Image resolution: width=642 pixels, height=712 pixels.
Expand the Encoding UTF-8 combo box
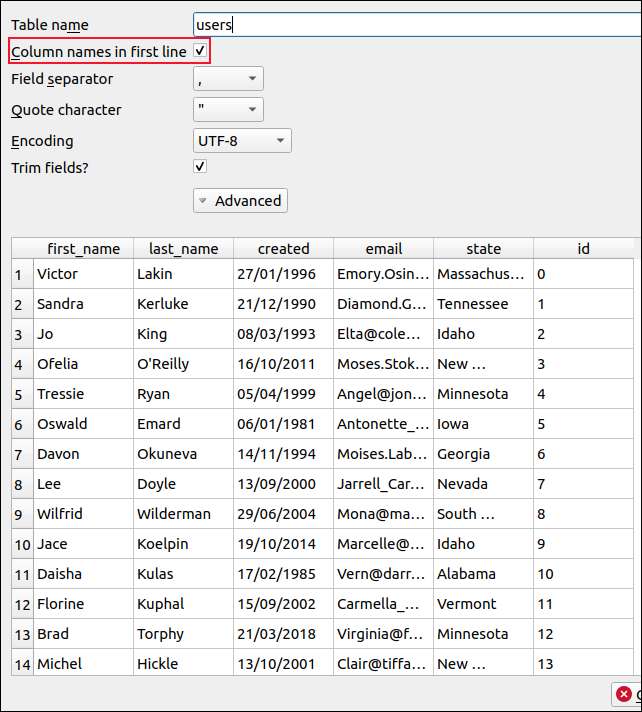point(242,141)
